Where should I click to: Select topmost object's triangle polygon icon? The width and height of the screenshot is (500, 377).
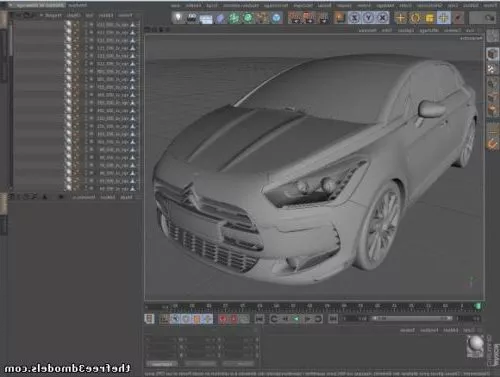point(133,25)
